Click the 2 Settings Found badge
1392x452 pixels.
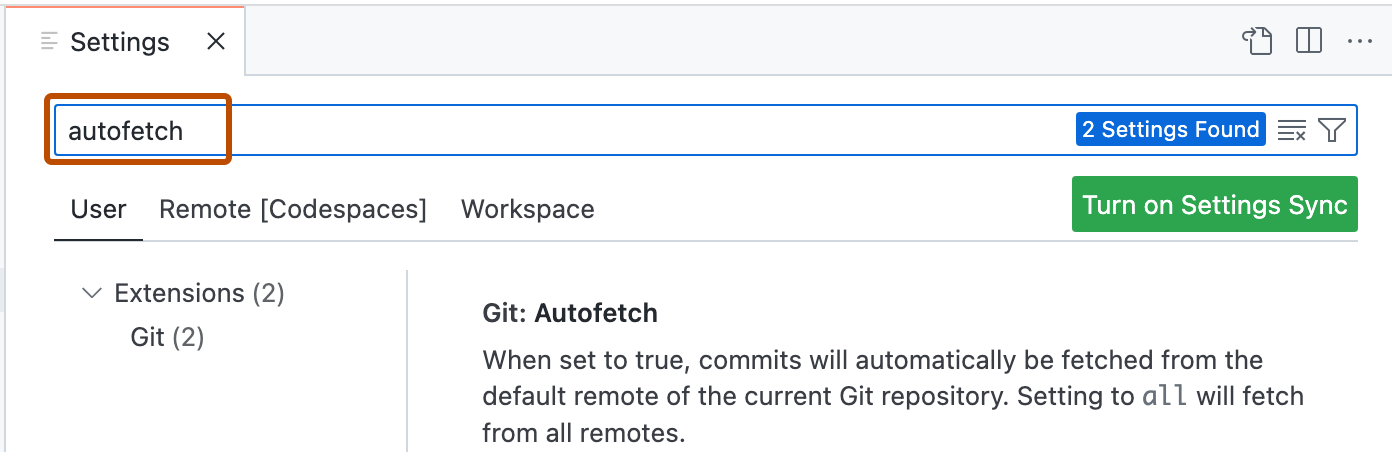click(1170, 130)
